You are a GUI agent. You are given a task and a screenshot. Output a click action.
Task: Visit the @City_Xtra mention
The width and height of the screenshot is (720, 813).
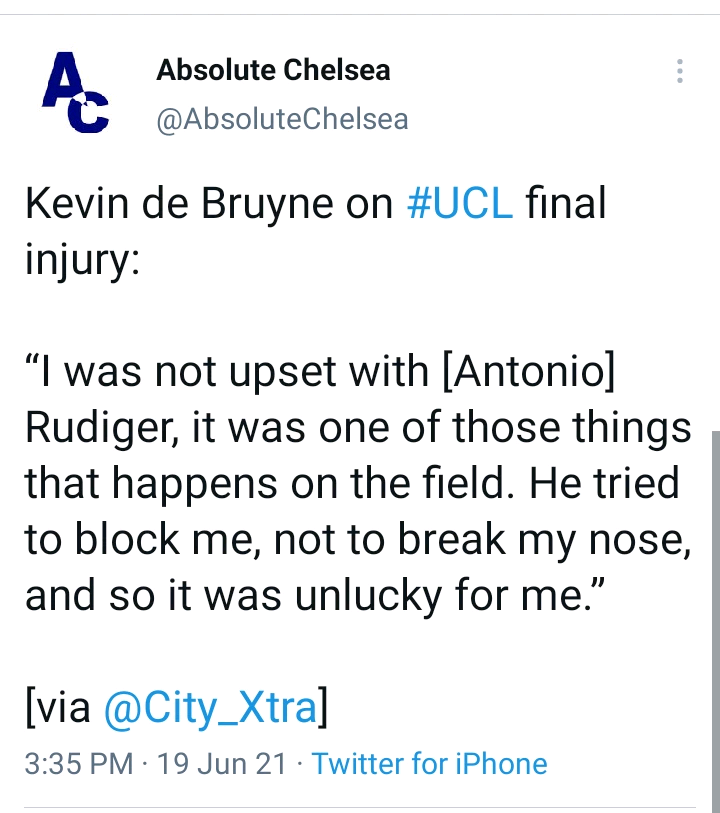(210, 708)
